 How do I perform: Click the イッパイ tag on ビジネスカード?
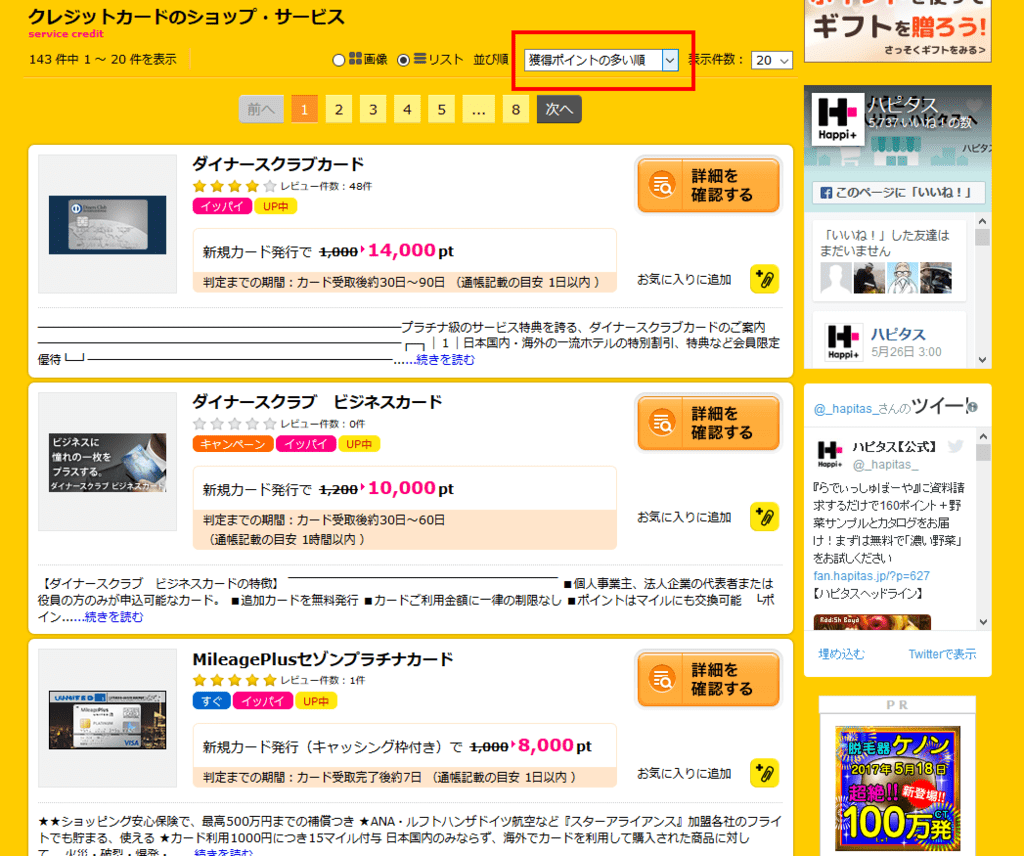[306, 444]
